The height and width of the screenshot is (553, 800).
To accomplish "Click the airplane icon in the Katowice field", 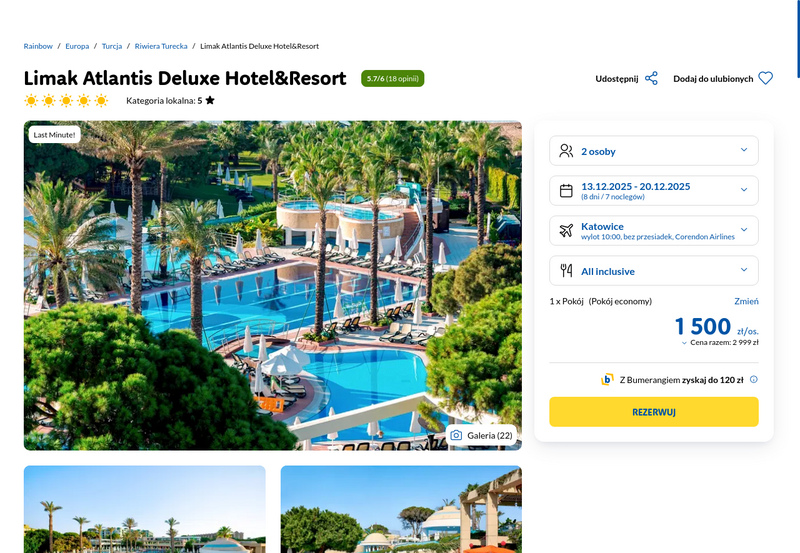I will (566, 231).
